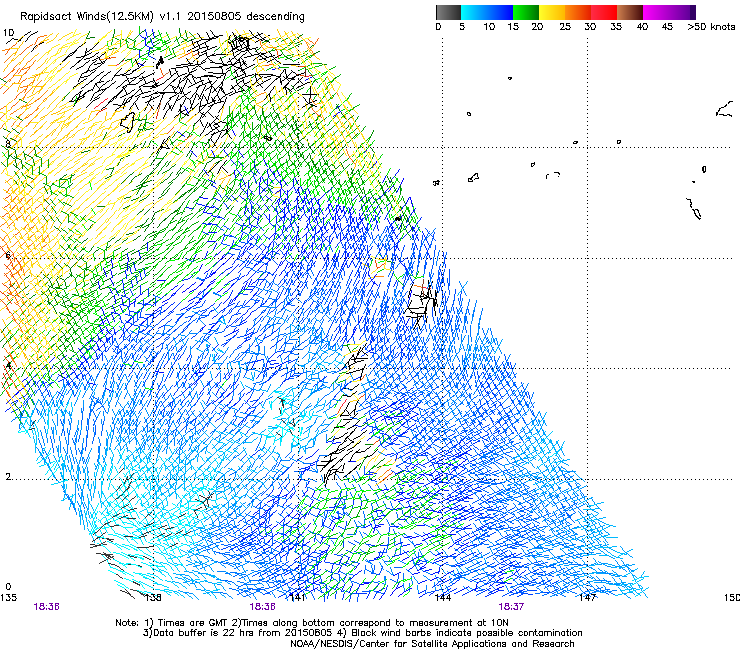
Task: Select the blue 10-15 knots legend color
Action: coord(500,12)
